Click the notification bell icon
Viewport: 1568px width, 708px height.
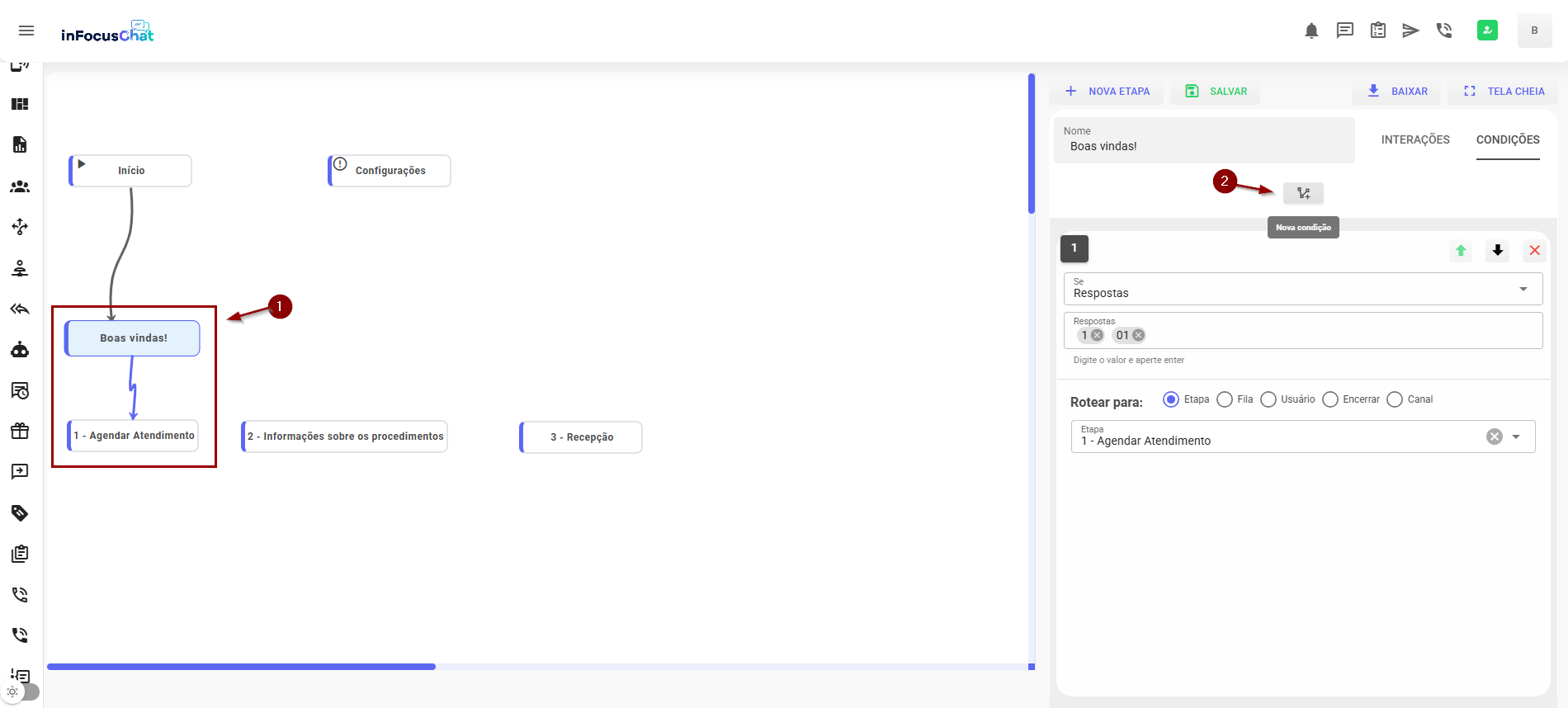pyautogui.click(x=1311, y=31)
